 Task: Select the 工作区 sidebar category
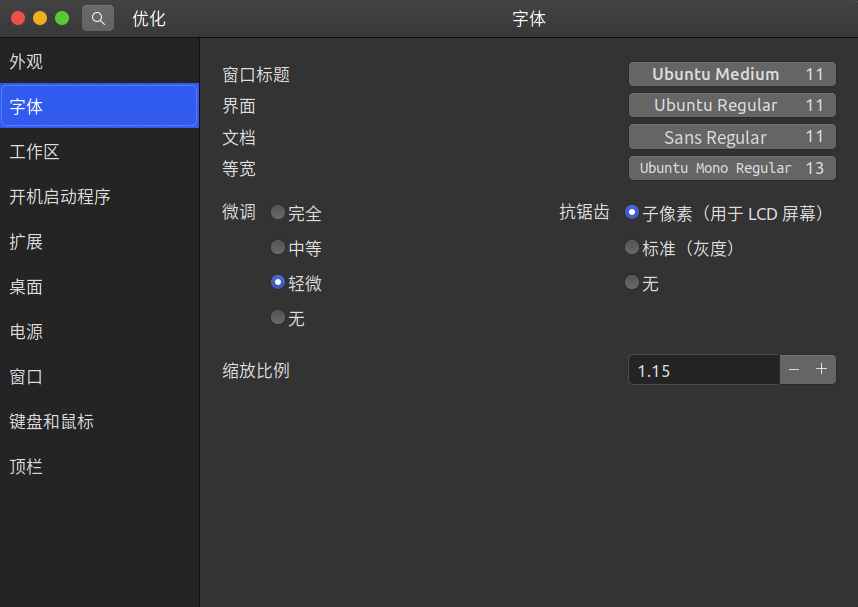[60, 152]
